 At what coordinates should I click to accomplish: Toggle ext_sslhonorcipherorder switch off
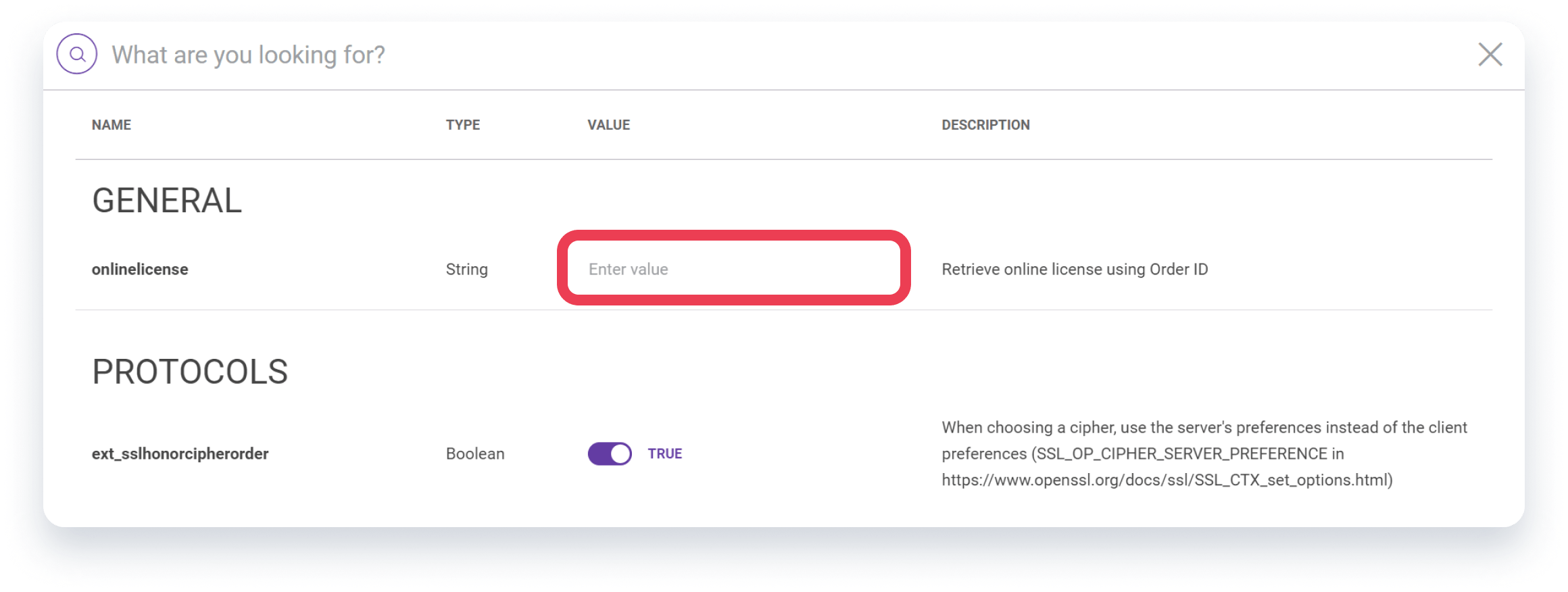tap(610, 453)
